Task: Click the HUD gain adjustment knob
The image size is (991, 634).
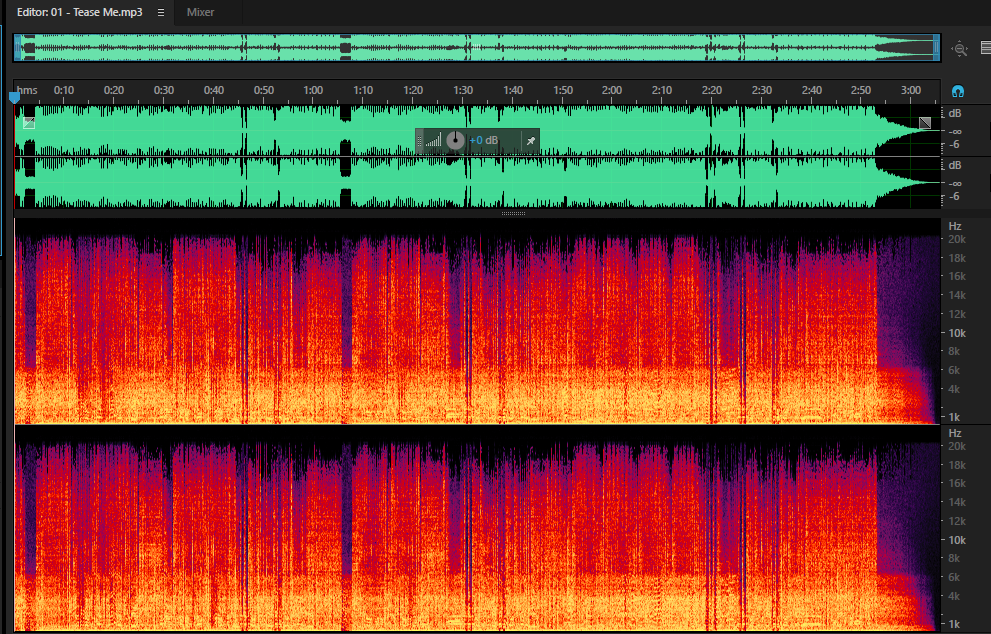Action: pos(455,140)
